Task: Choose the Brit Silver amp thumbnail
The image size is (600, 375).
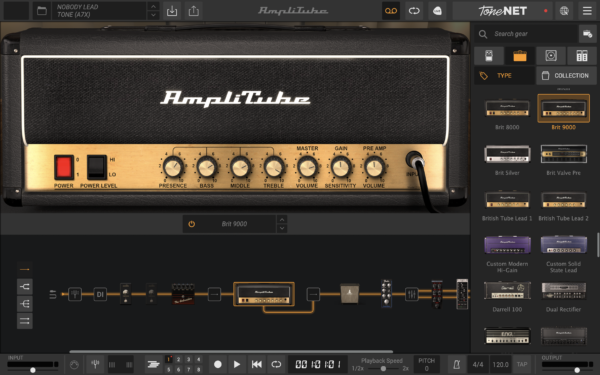Action: point(507,154)
